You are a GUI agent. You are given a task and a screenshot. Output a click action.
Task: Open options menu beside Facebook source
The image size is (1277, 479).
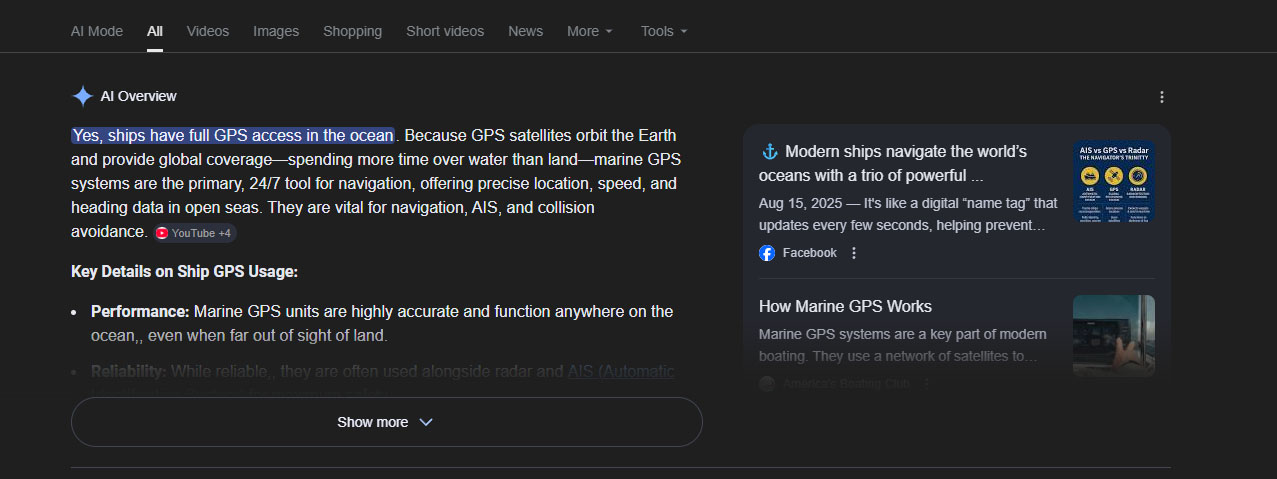pyautogui.click(x=854, y=253)
